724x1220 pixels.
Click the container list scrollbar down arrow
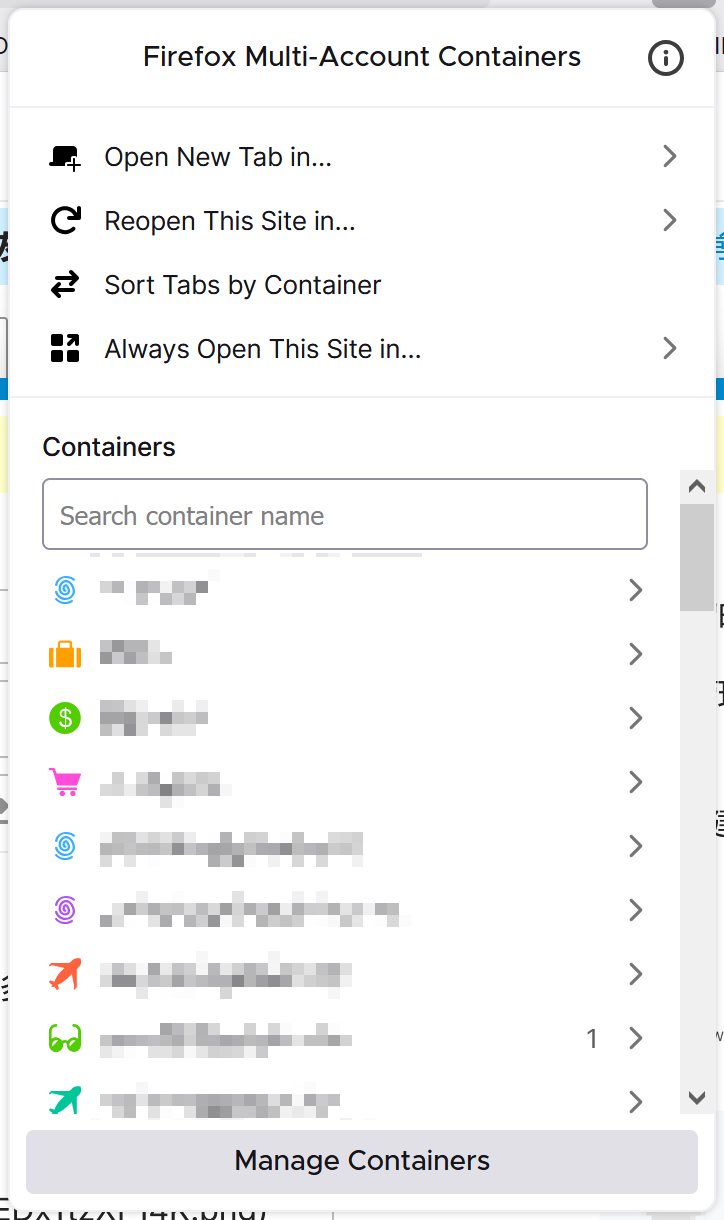pyautogui.click(x=697, y=1097)
